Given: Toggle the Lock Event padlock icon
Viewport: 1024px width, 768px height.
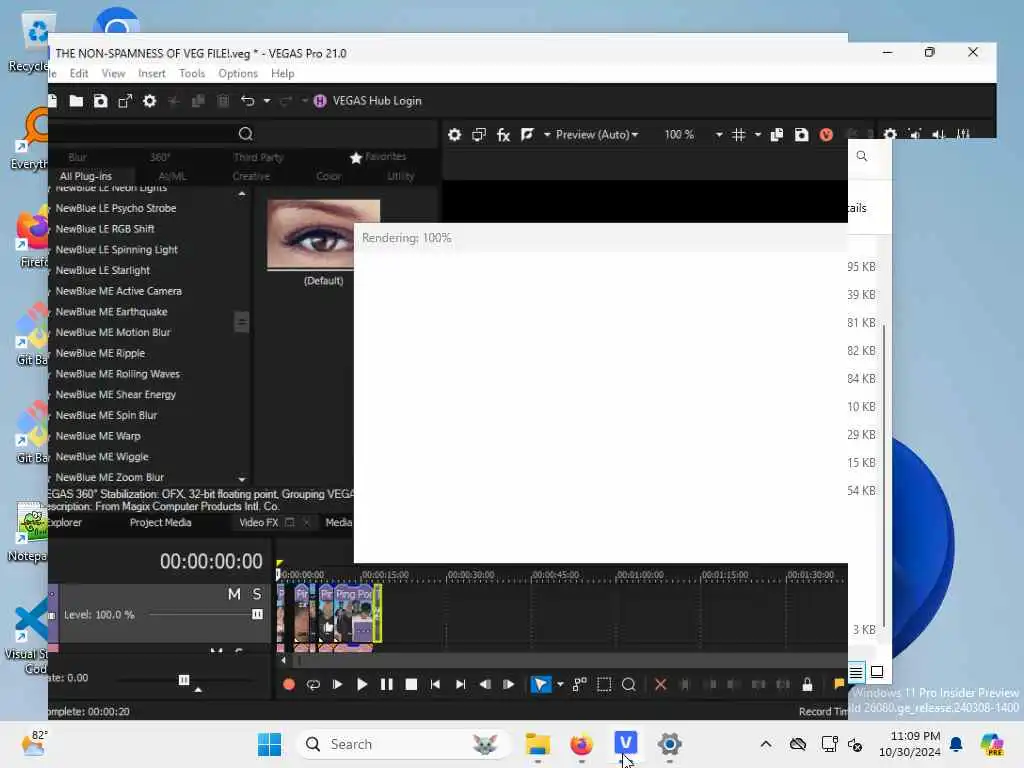Looking at the screenshot, I should (x=807, y=684).
